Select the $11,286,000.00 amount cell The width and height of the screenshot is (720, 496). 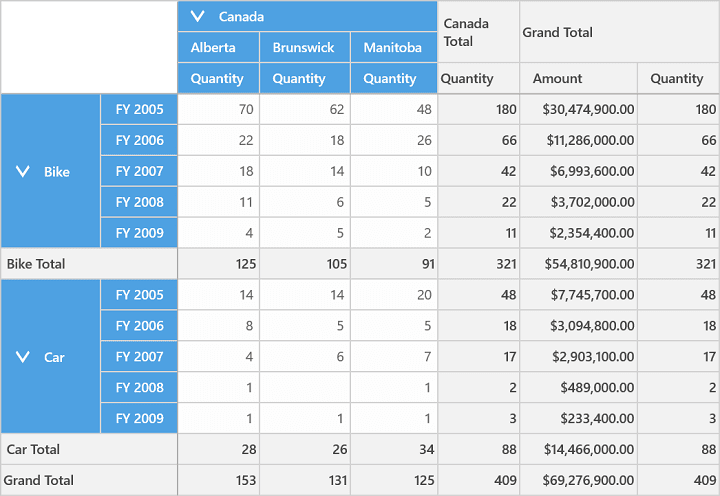click(x=579, y=140)
